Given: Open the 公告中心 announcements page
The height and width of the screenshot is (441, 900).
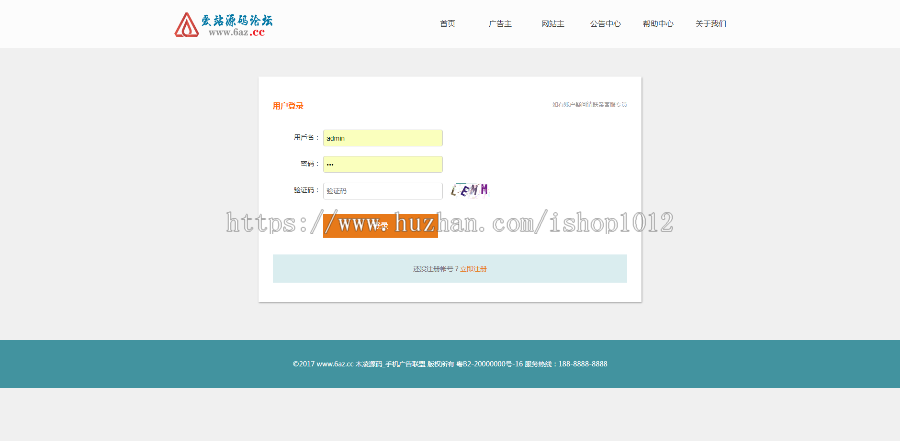Looking at the screenshot, I should pos(605,23).
